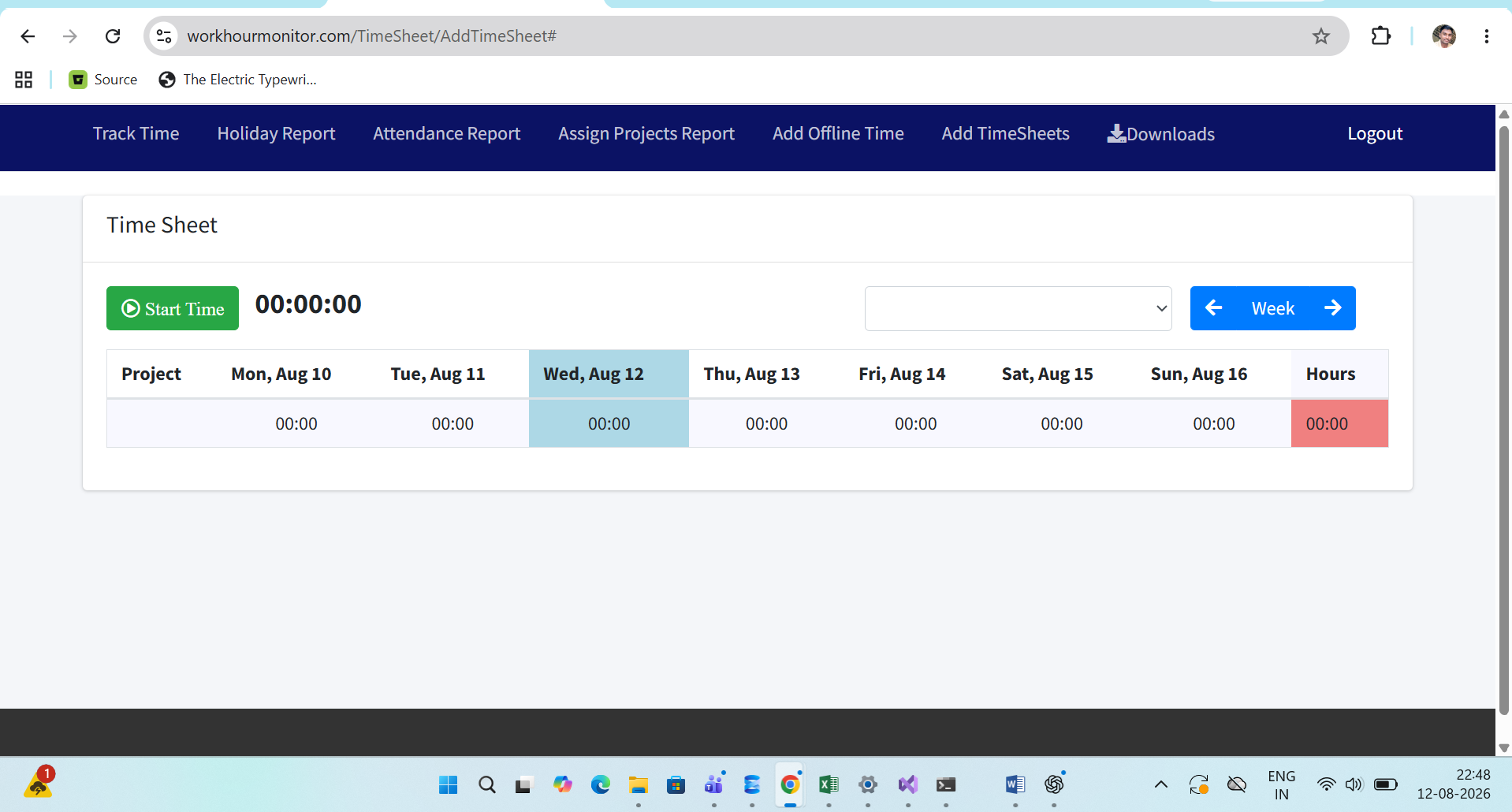Go back with browser back arrow
1512x812 pixels.
28,36
